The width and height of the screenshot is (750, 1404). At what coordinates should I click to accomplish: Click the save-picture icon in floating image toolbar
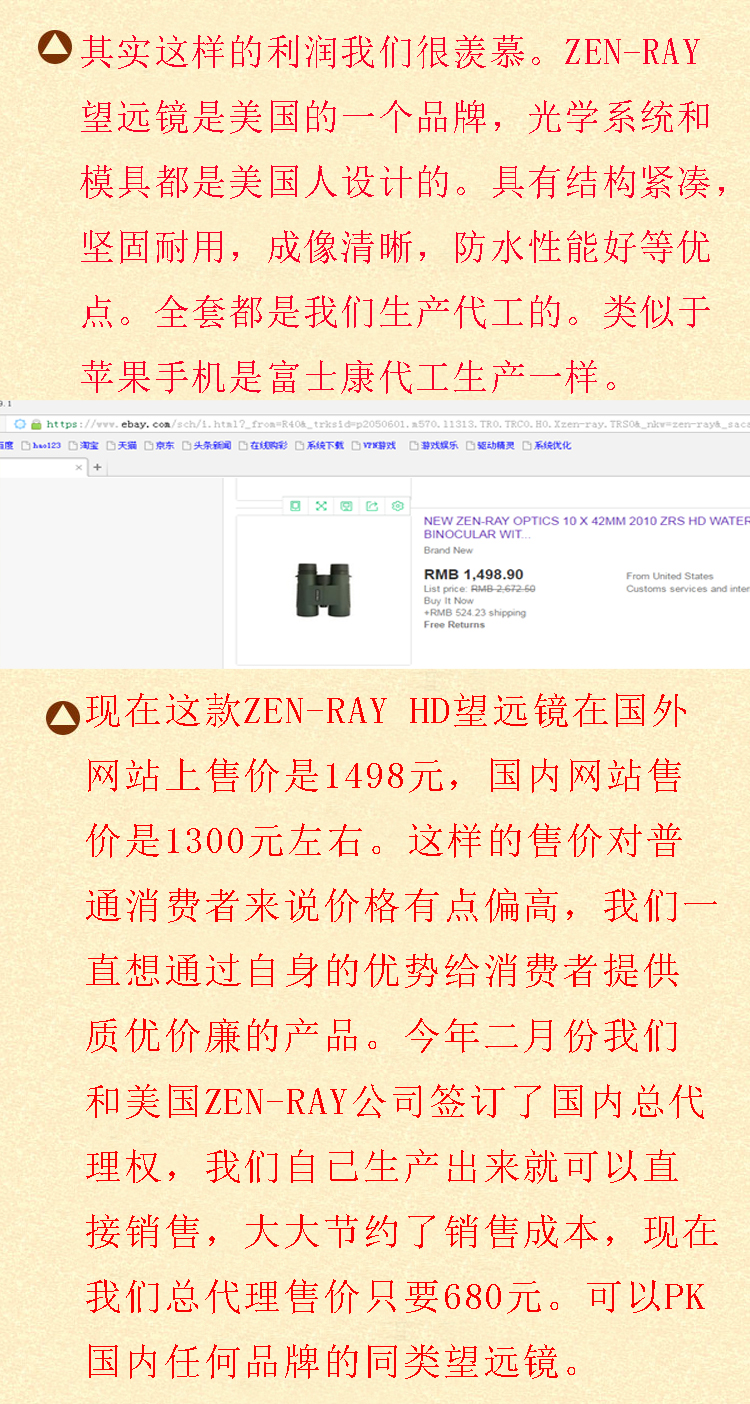tap(346, 506)
